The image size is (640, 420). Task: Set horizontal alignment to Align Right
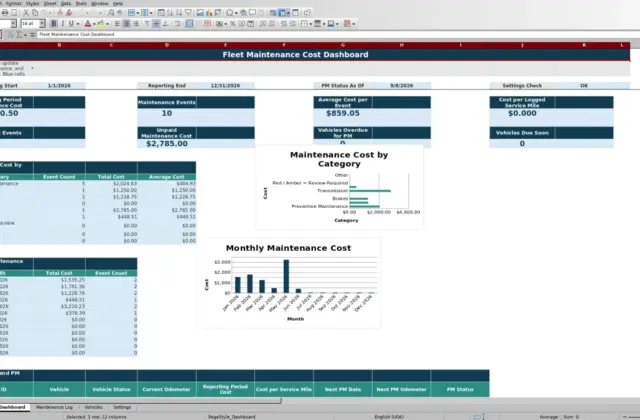(x=136, y=24)
